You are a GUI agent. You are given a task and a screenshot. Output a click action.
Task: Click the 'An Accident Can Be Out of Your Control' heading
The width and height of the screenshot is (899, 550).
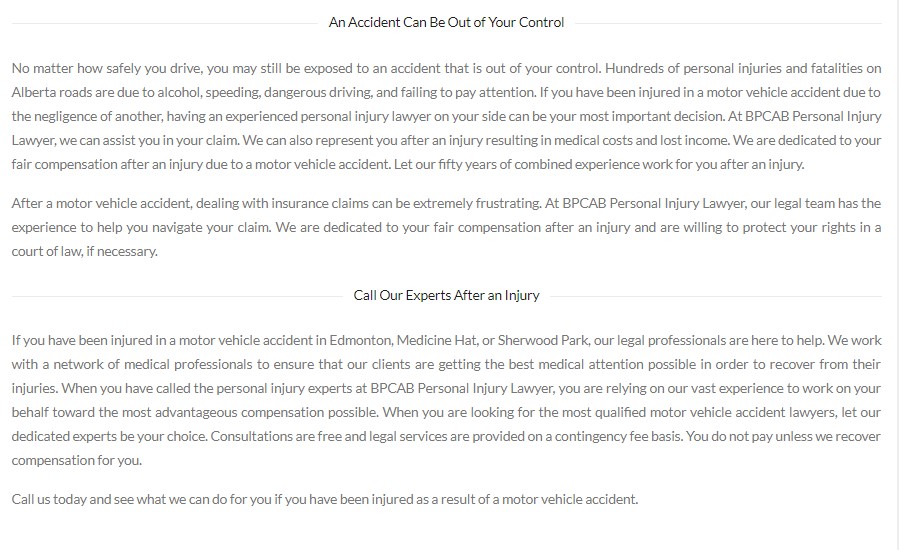(x=446, y=22)
